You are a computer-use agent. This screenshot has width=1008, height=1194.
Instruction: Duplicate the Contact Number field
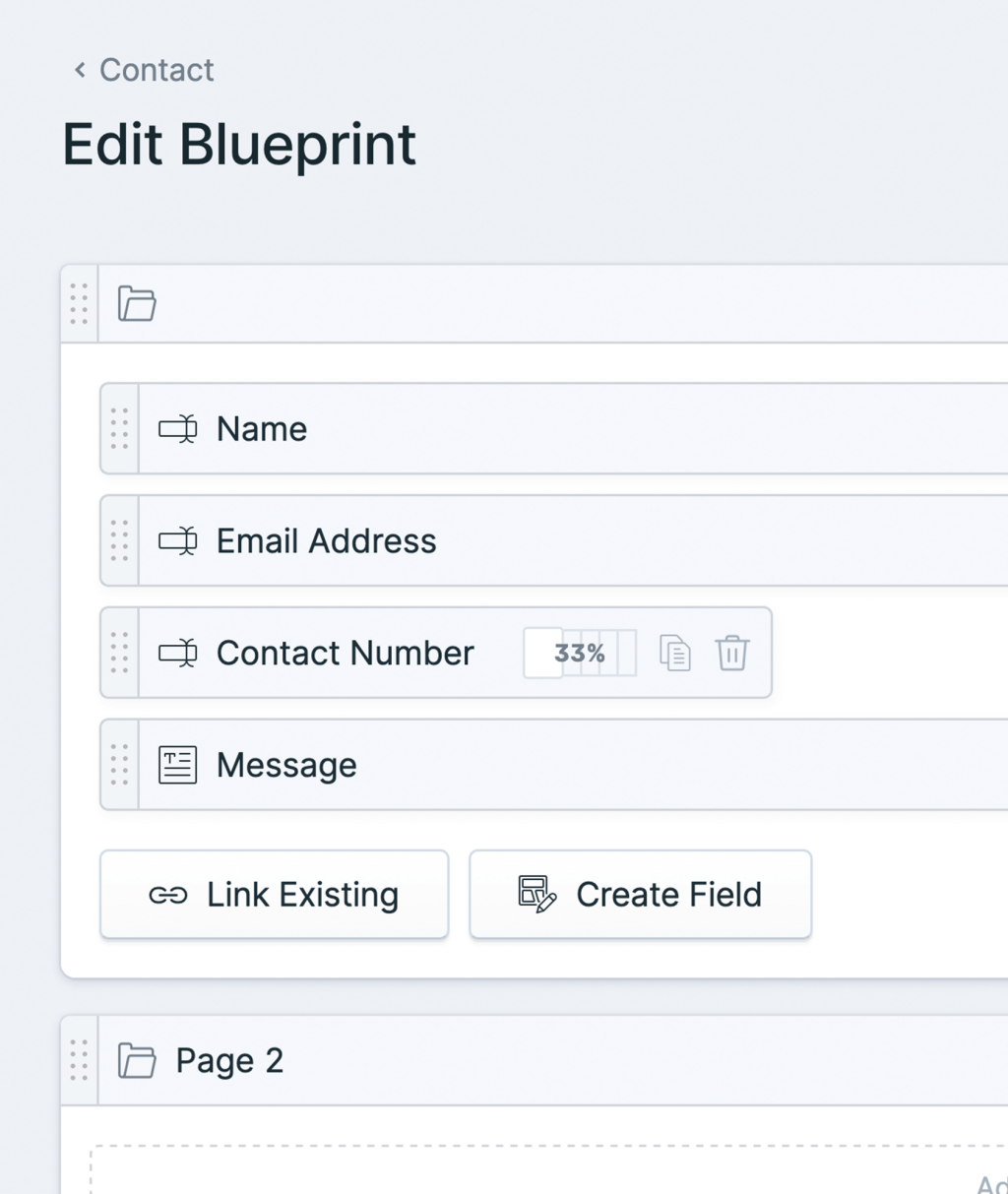(x=675, y=654)
